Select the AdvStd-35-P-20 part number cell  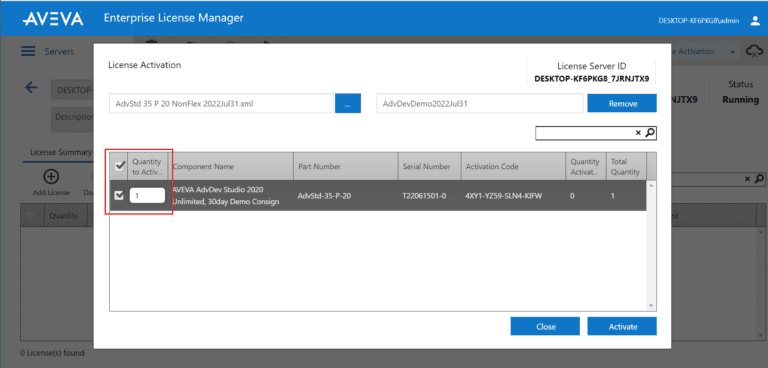(x=324, y=196)
